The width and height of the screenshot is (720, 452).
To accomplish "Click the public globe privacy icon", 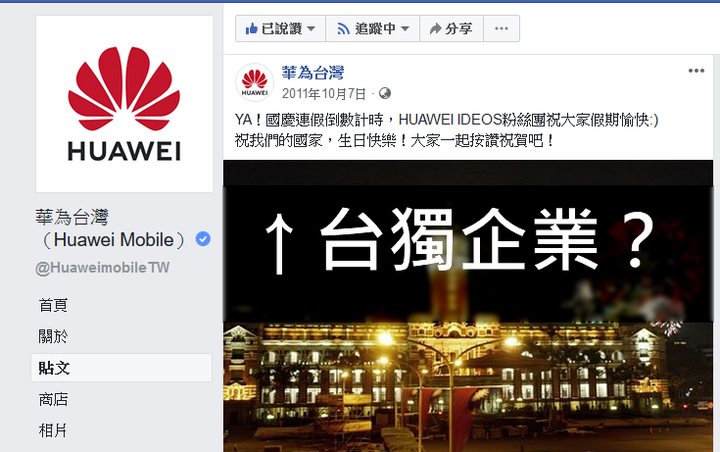I will 385,94.
